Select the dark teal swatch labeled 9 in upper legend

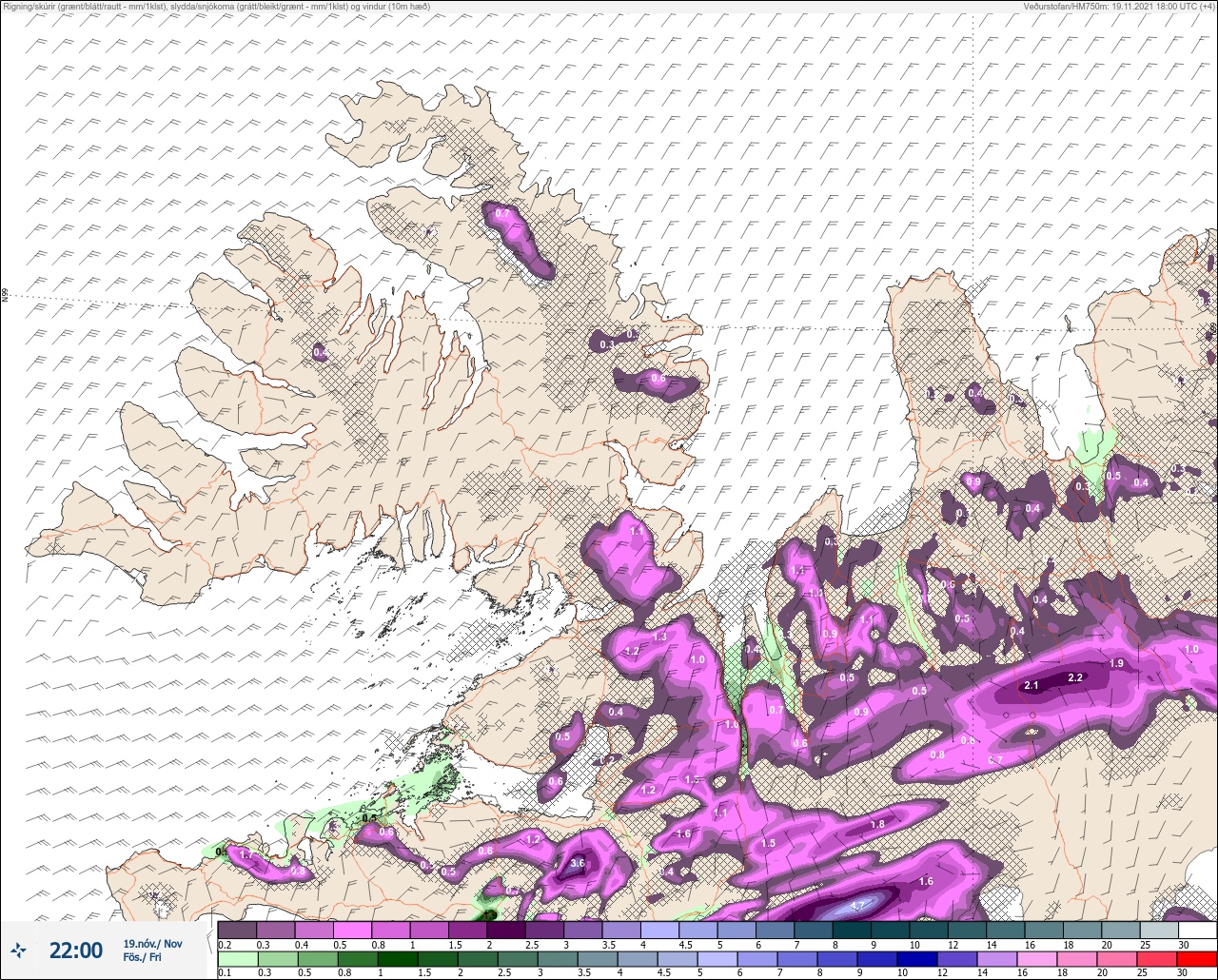point(890,930)
